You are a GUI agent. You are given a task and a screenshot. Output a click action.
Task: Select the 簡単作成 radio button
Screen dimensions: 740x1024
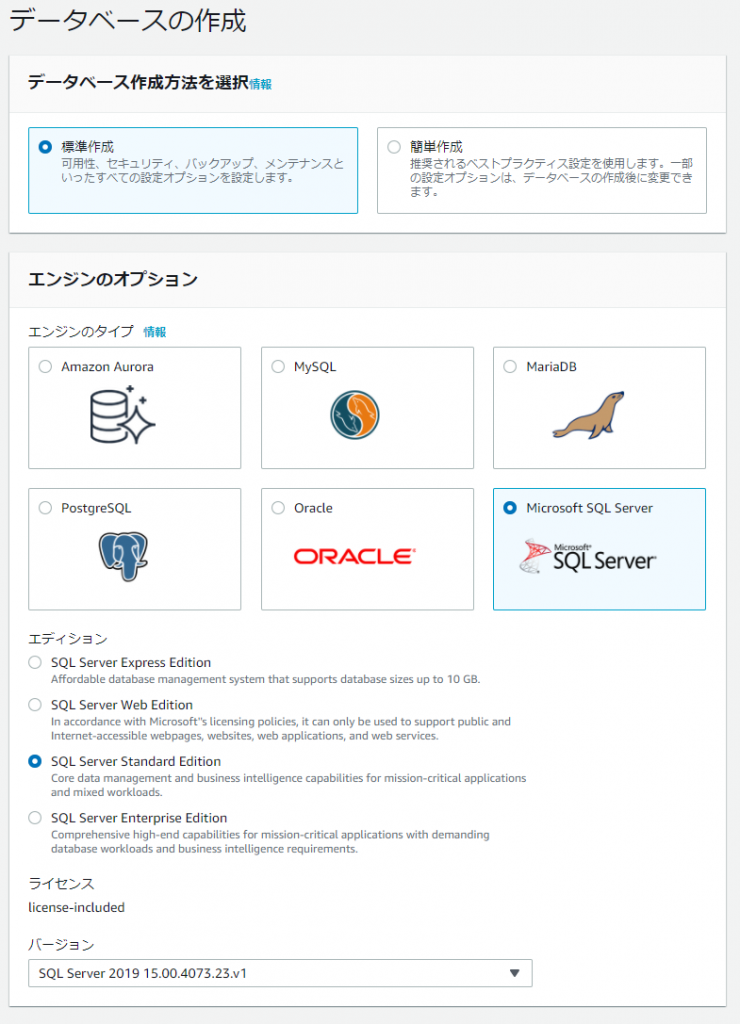[x=394, y=147]
